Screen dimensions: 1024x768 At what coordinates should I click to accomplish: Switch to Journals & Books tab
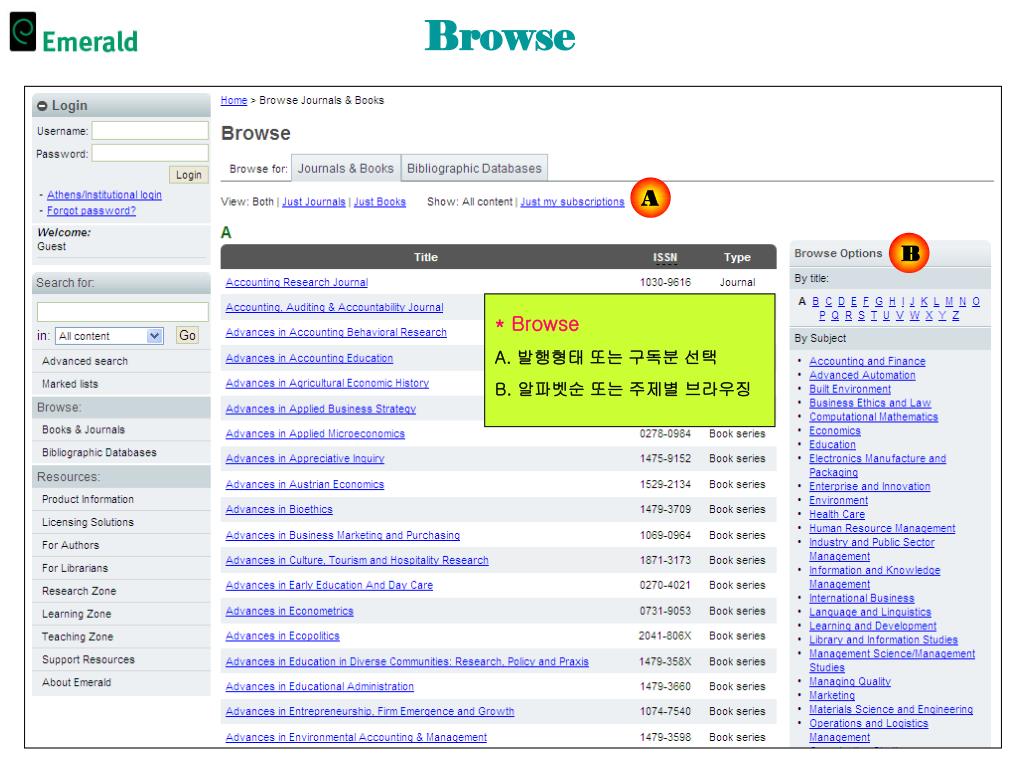(345, 168)
